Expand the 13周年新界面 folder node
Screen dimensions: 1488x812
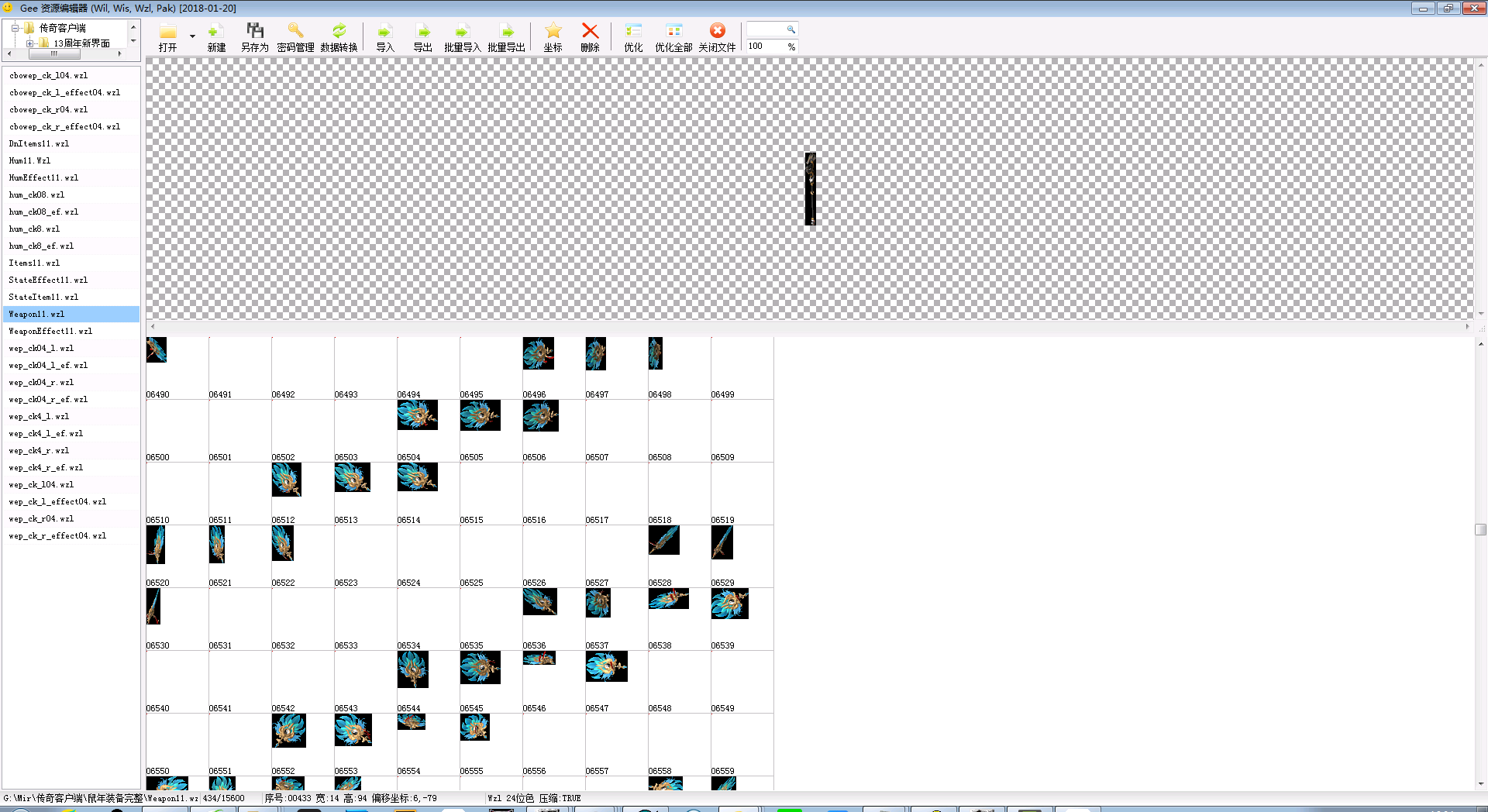point(30,43)
